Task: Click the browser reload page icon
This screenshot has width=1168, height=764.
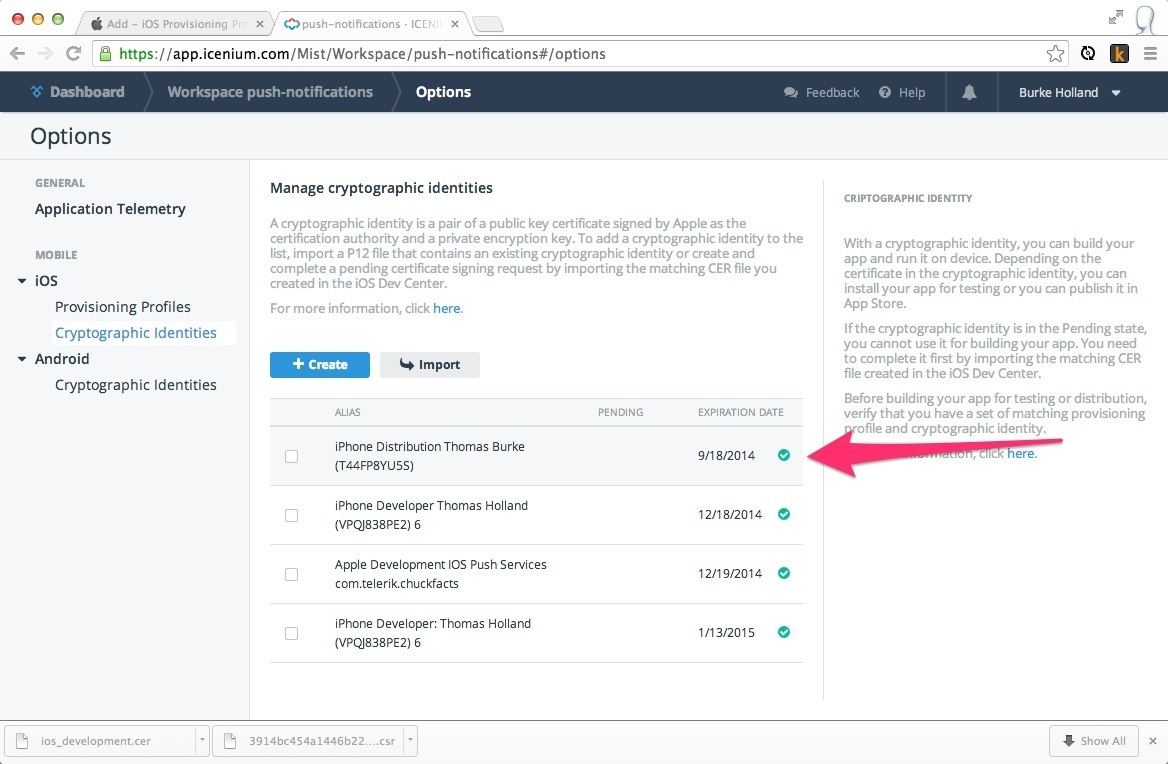Action: (x=73, y=54)
